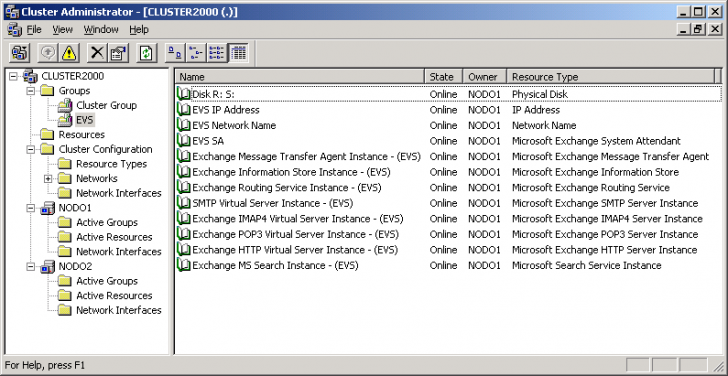The image size is (728, 376).
Task: Click the EVS group icon in tree
Action: pos(65,120)
